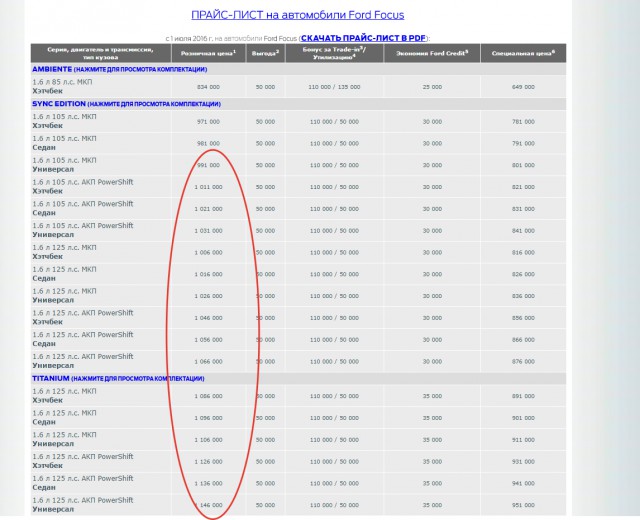Select the 816 000 special price
The width and height of the screenshot is (640, 520).
pos(523,253)
